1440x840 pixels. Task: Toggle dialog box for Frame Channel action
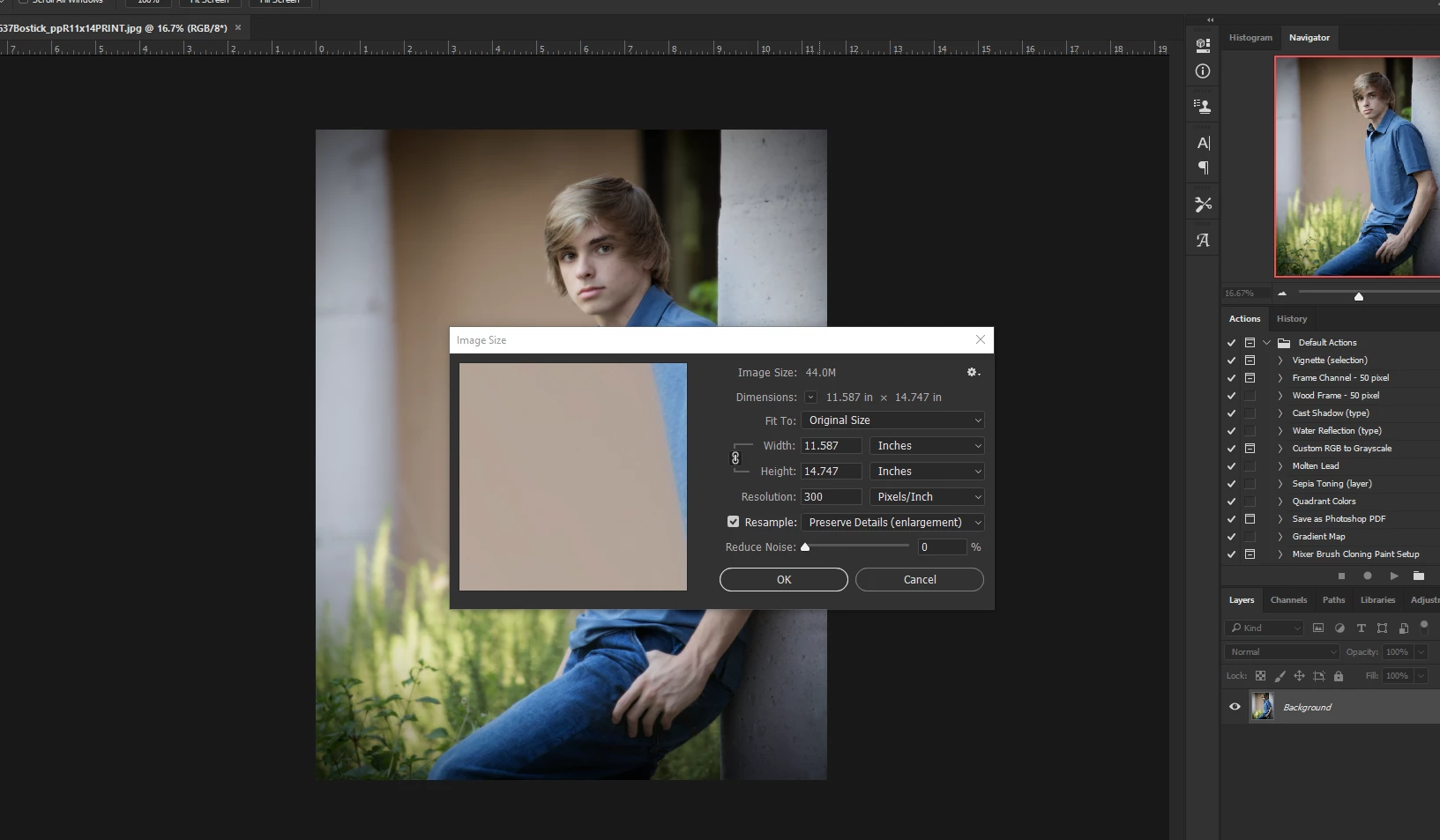point(1250,377)
